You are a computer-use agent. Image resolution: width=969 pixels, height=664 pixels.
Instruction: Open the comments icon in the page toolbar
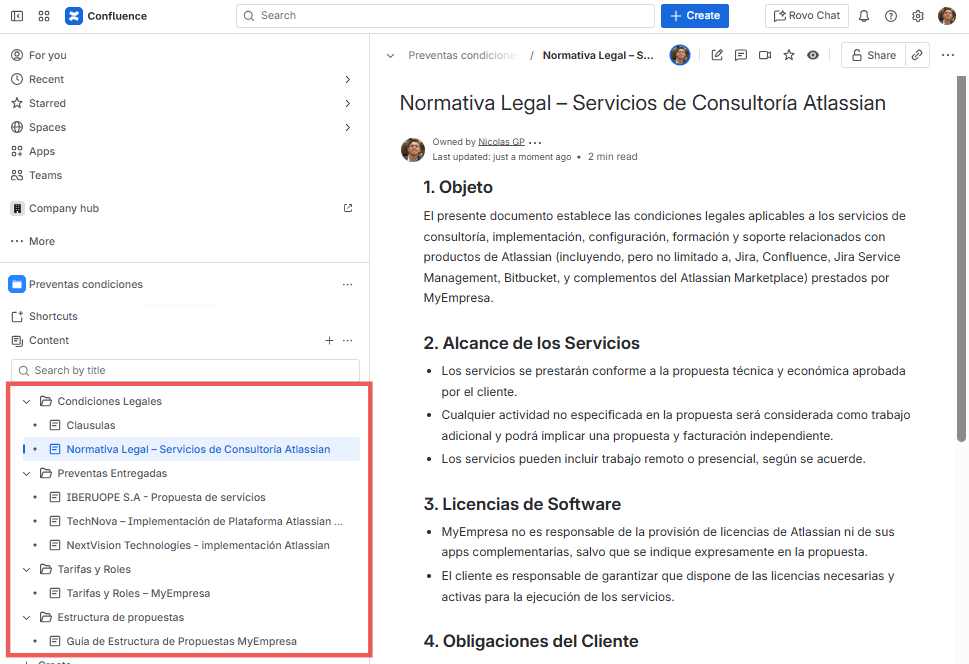click(x=740, y=55)
